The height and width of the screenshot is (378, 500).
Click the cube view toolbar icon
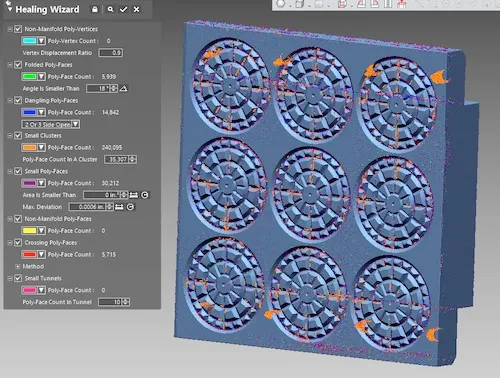[300, 4]
